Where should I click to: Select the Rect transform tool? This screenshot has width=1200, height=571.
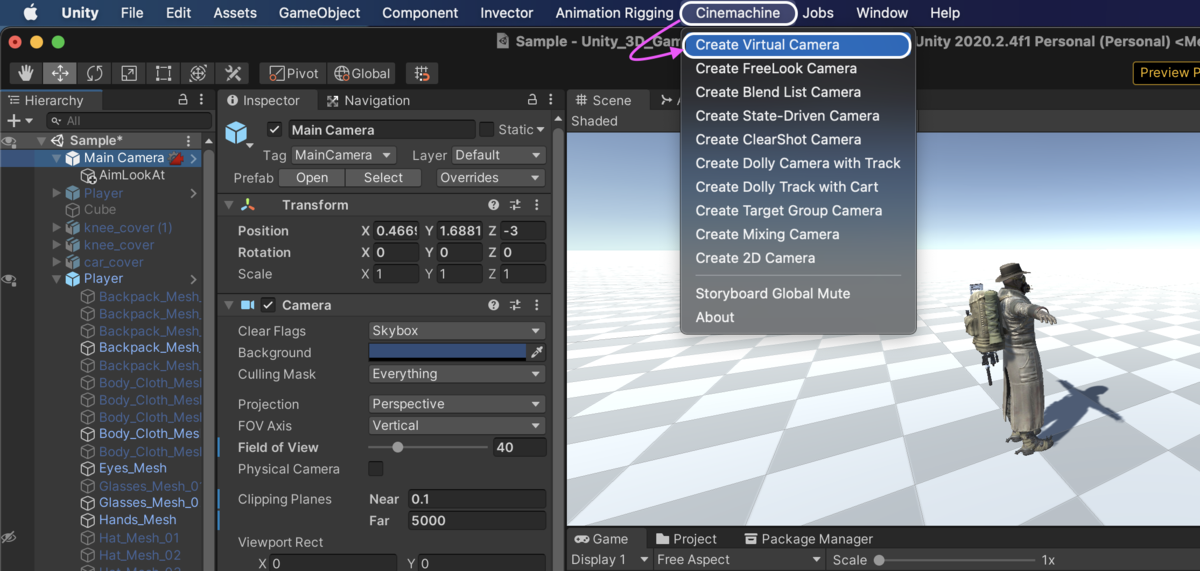point(164,73)
